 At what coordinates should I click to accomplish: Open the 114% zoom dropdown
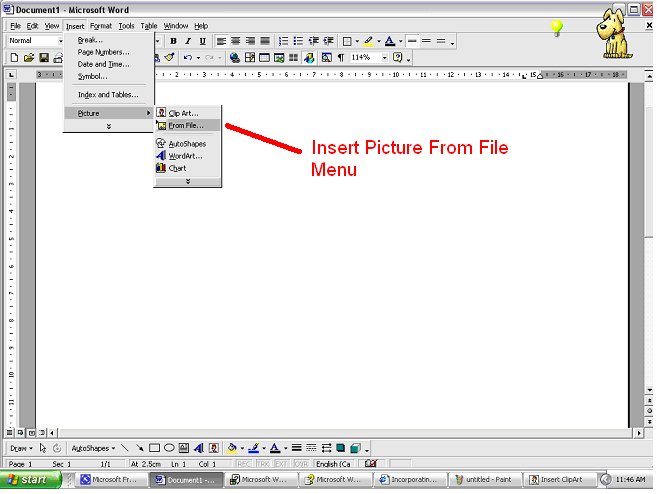pos(384,57)
